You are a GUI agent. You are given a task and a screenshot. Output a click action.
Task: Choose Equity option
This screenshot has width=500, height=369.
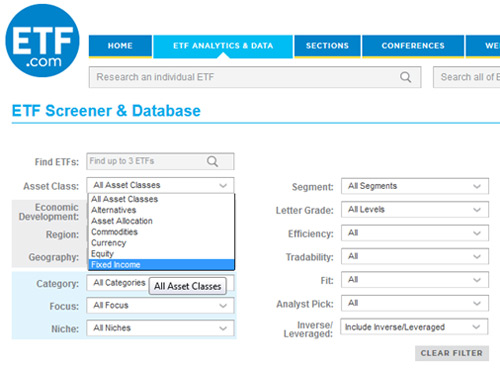161,254
